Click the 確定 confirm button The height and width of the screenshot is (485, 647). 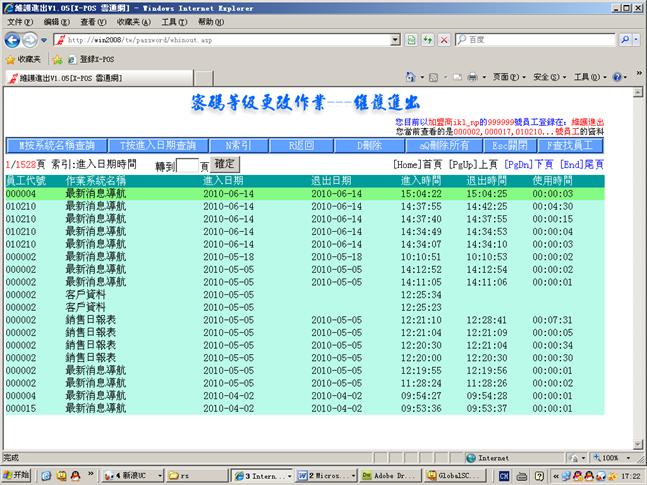226,163
